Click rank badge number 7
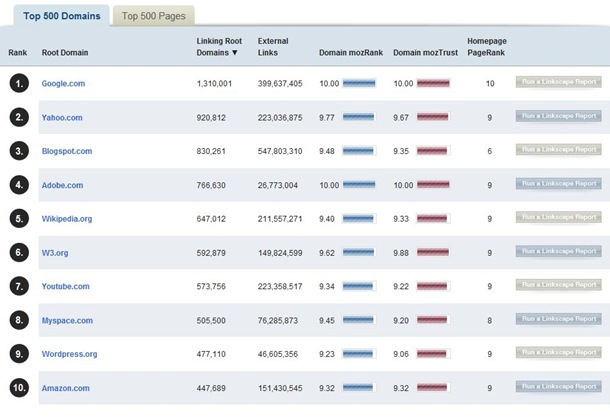 coord(19,286)
